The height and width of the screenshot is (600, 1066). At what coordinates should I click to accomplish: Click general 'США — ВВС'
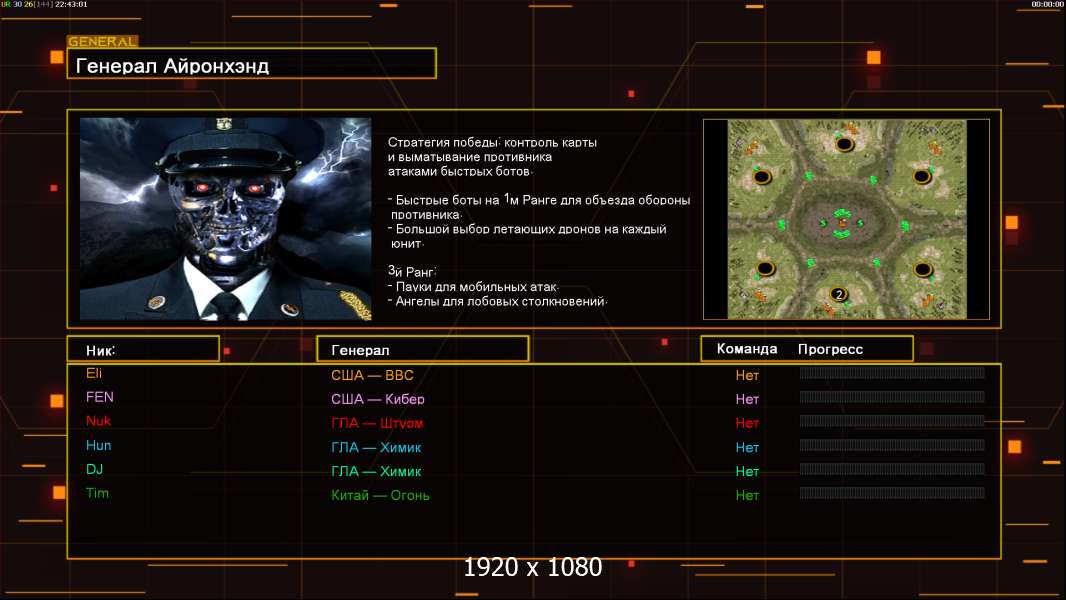tap(372, 375)
